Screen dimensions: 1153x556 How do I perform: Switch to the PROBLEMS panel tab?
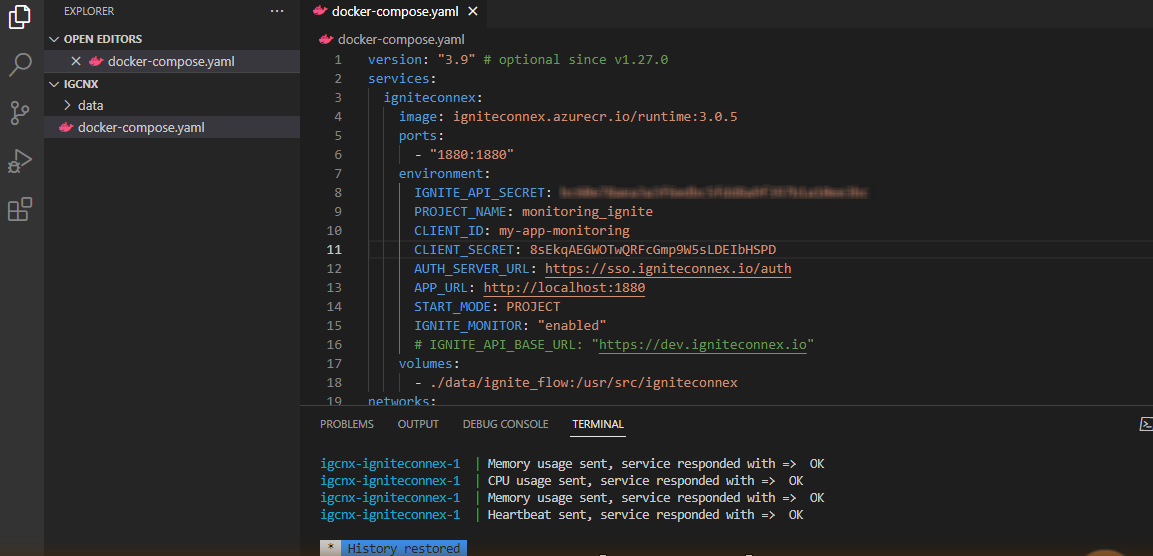(346, 424)
